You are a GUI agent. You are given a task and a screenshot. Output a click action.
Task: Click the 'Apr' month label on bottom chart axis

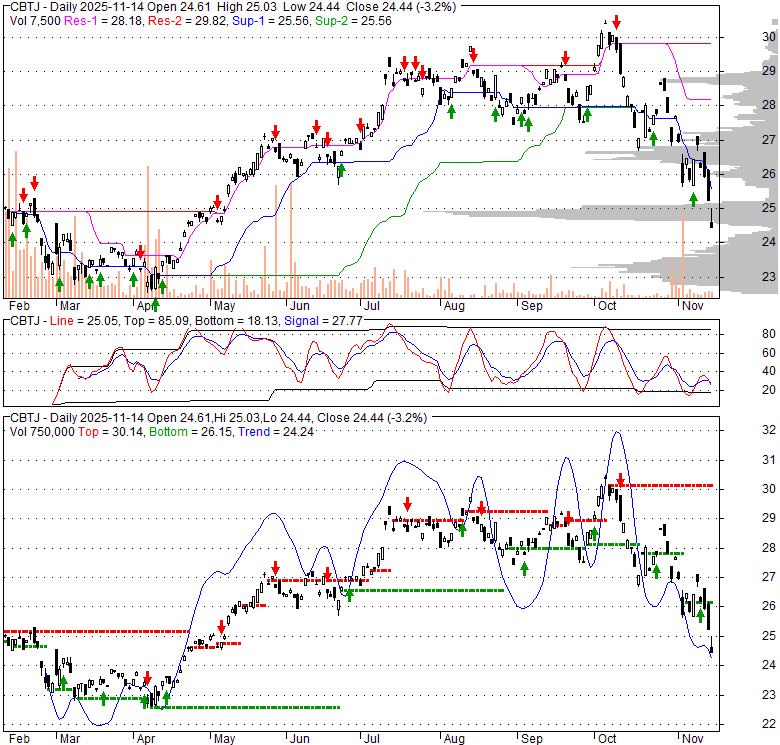click(146, 739)
